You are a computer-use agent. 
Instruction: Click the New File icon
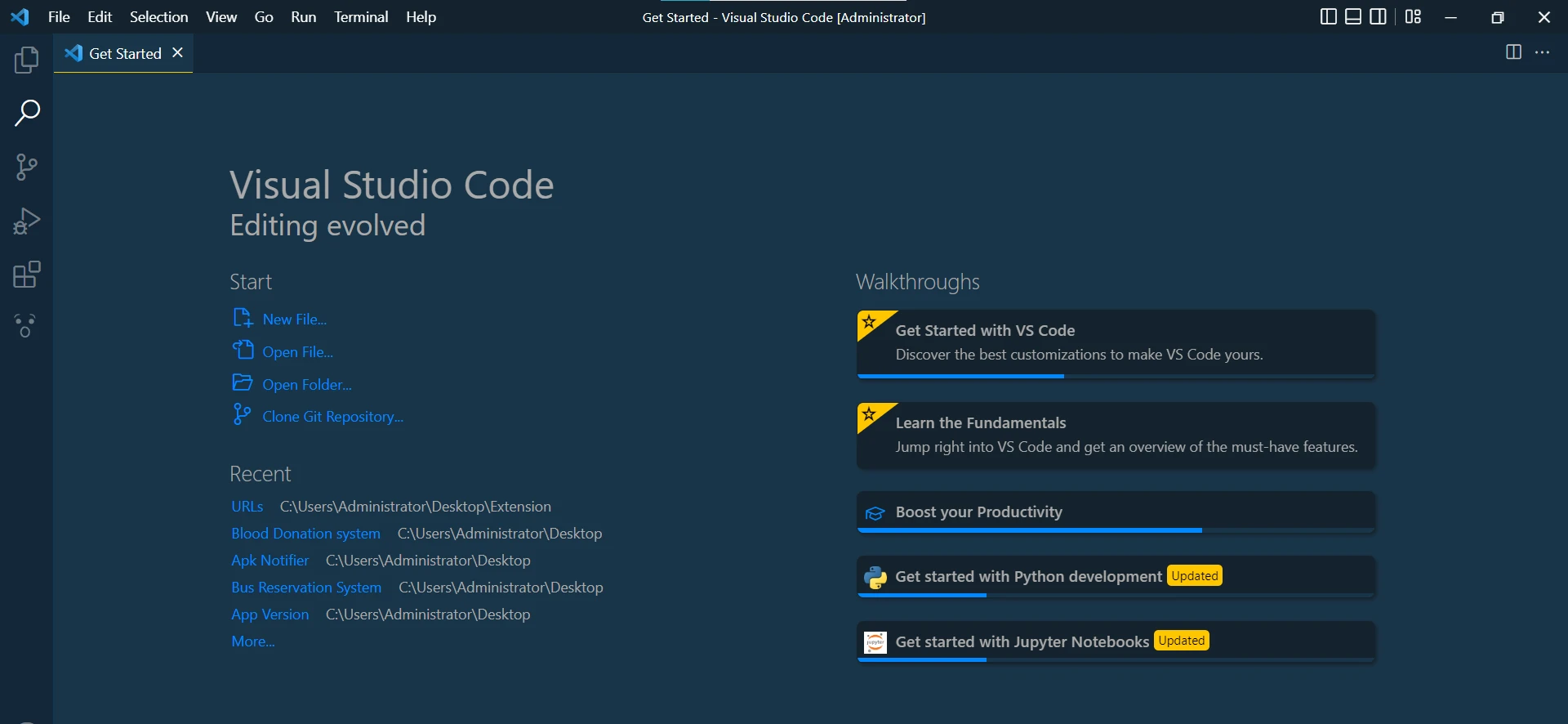(243, 318)
